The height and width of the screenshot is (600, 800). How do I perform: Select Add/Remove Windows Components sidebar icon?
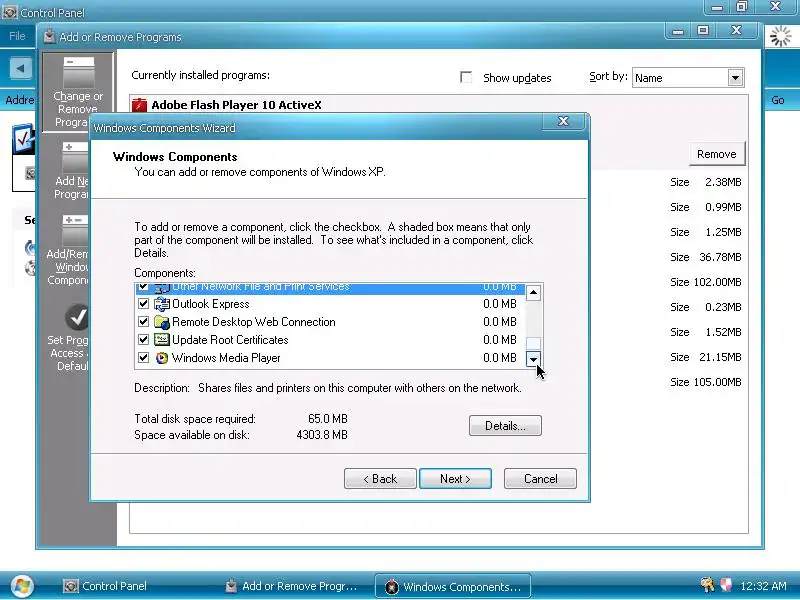[x=75, y=231]
